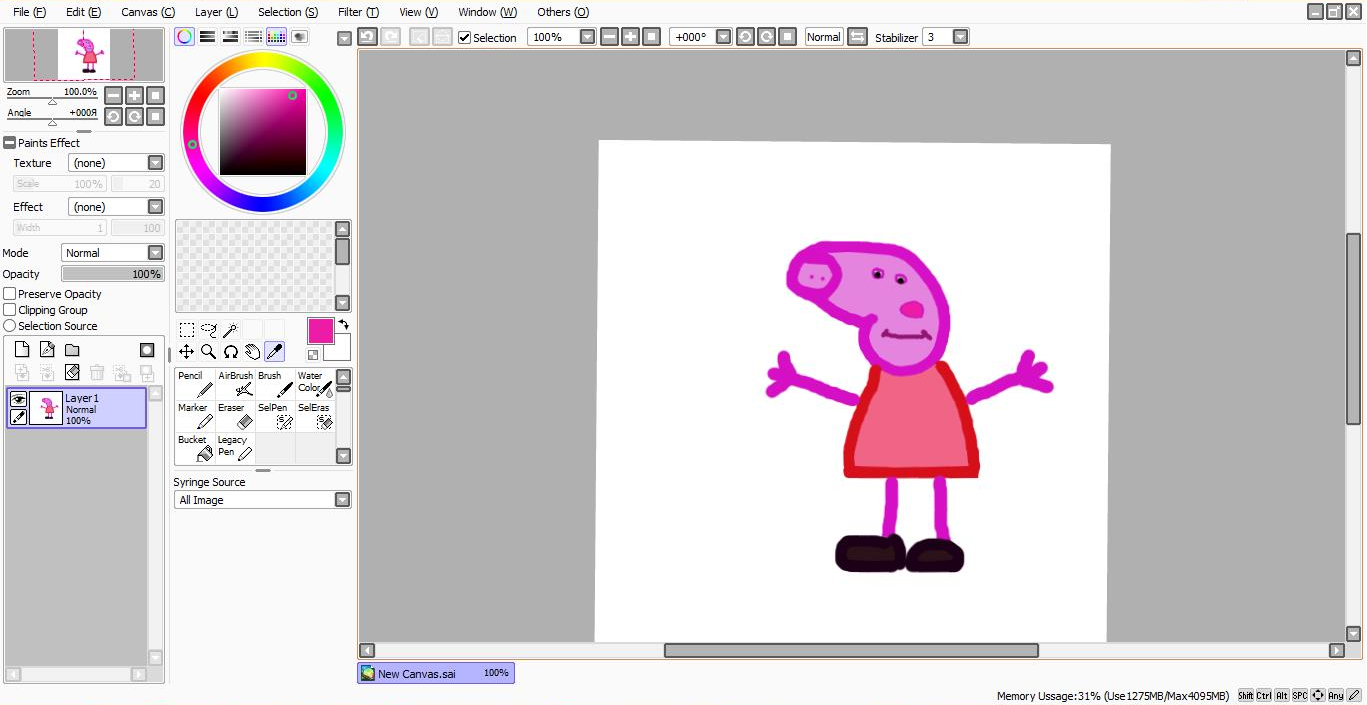Add a layer mask
This screenshot has width=1367, height=705.
coord(147,350)
